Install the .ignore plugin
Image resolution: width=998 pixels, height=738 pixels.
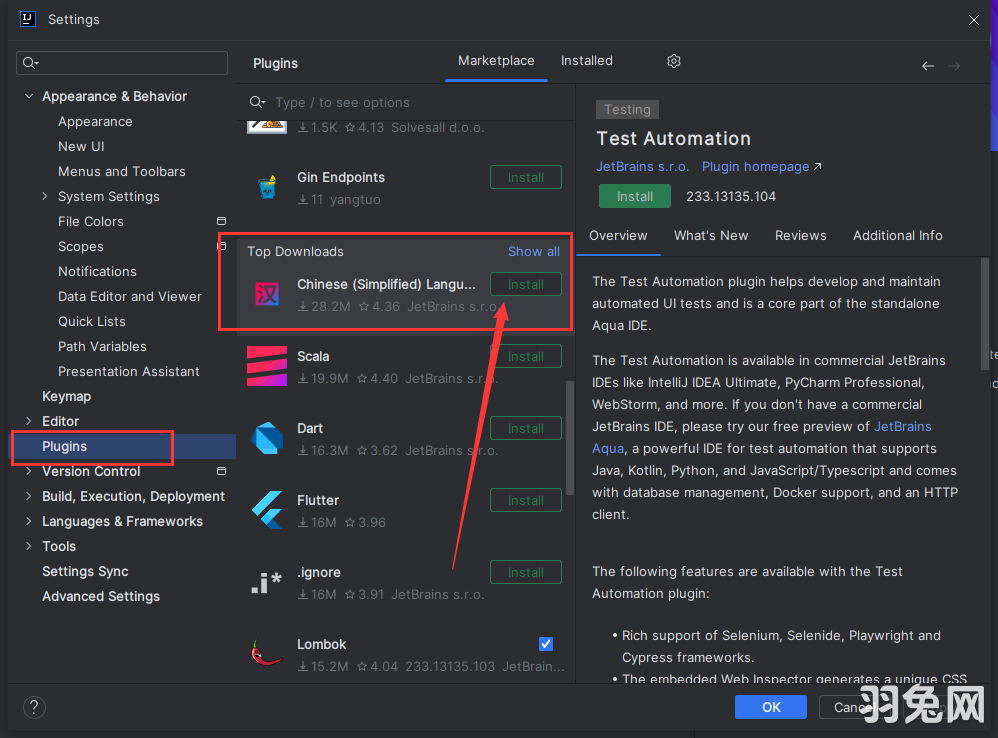(526, 572)
